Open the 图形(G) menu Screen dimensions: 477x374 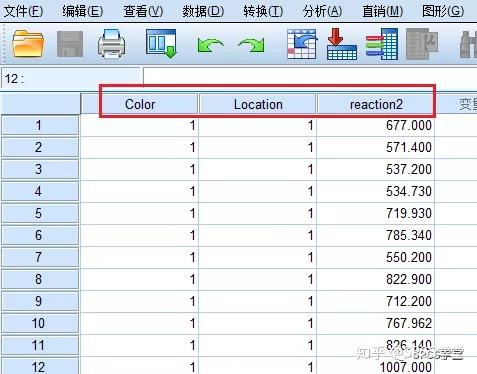pyautogui.click(x=443, y=11)
